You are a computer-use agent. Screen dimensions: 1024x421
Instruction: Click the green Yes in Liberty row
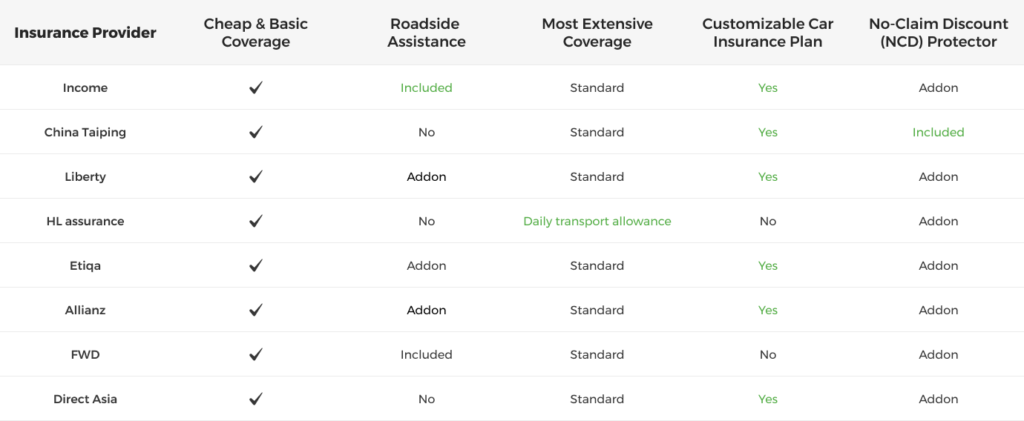click(767, 177)
